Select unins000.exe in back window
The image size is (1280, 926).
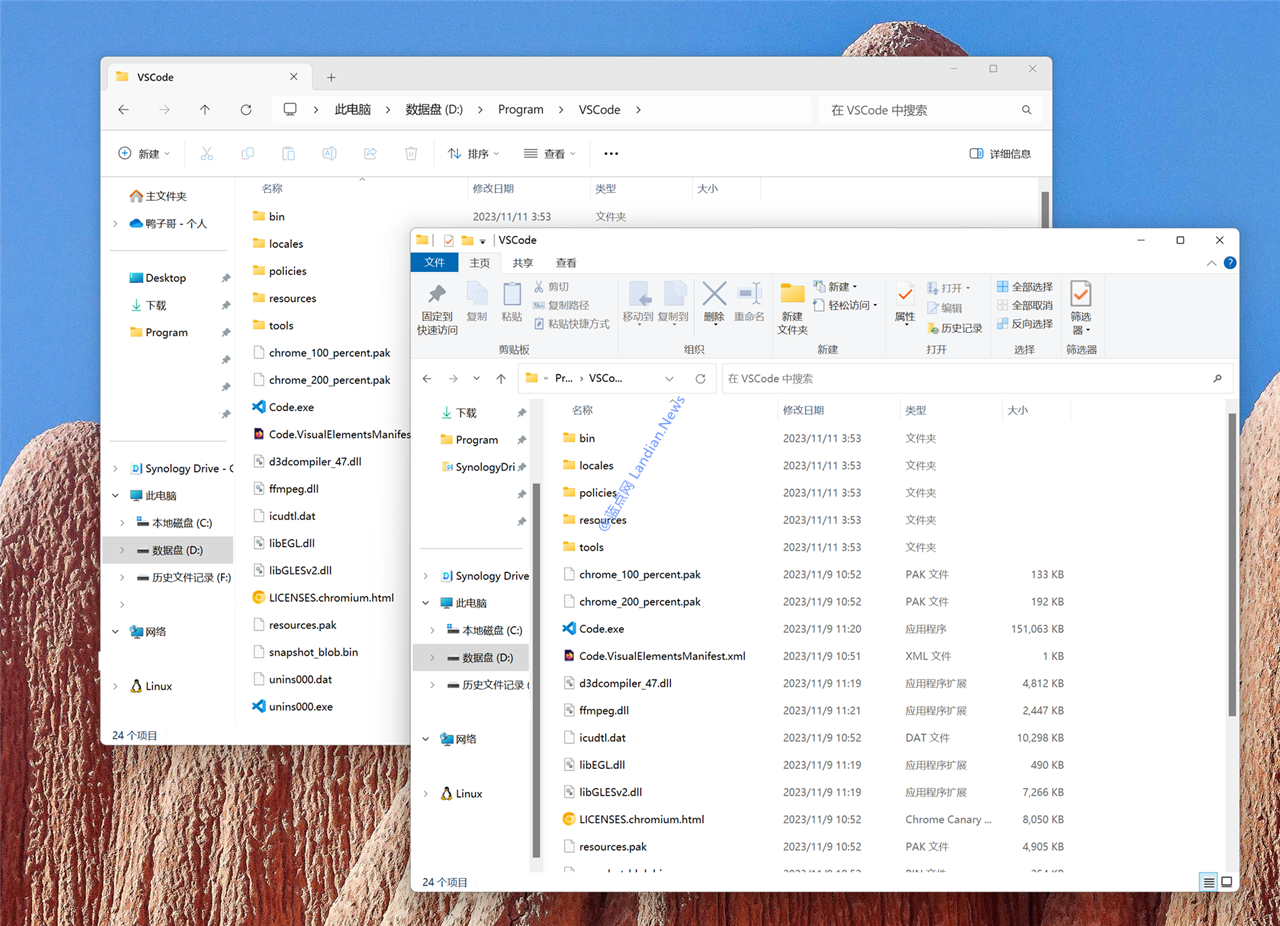(300, 707)
